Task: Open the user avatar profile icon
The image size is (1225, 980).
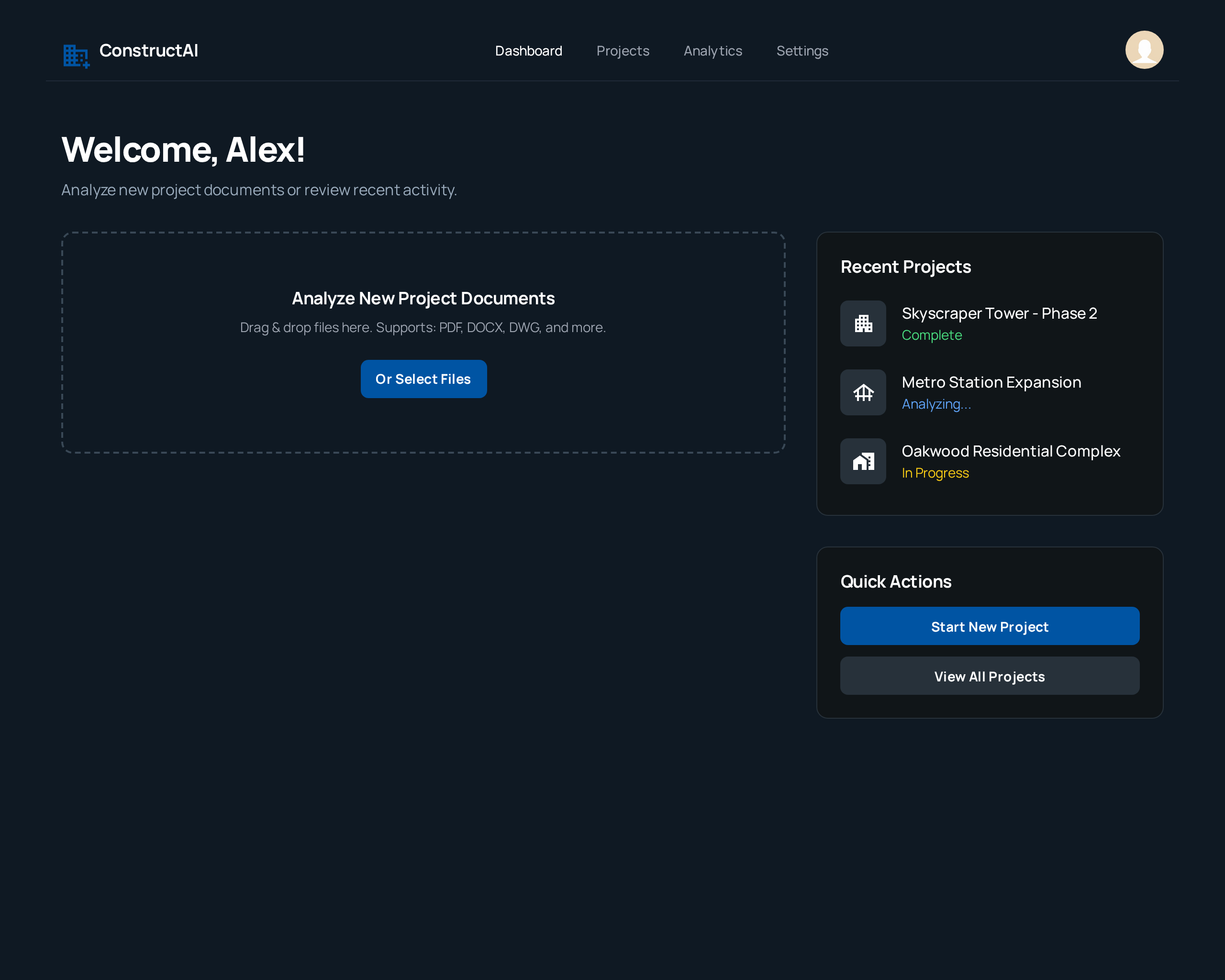Action: point(1144,50)
